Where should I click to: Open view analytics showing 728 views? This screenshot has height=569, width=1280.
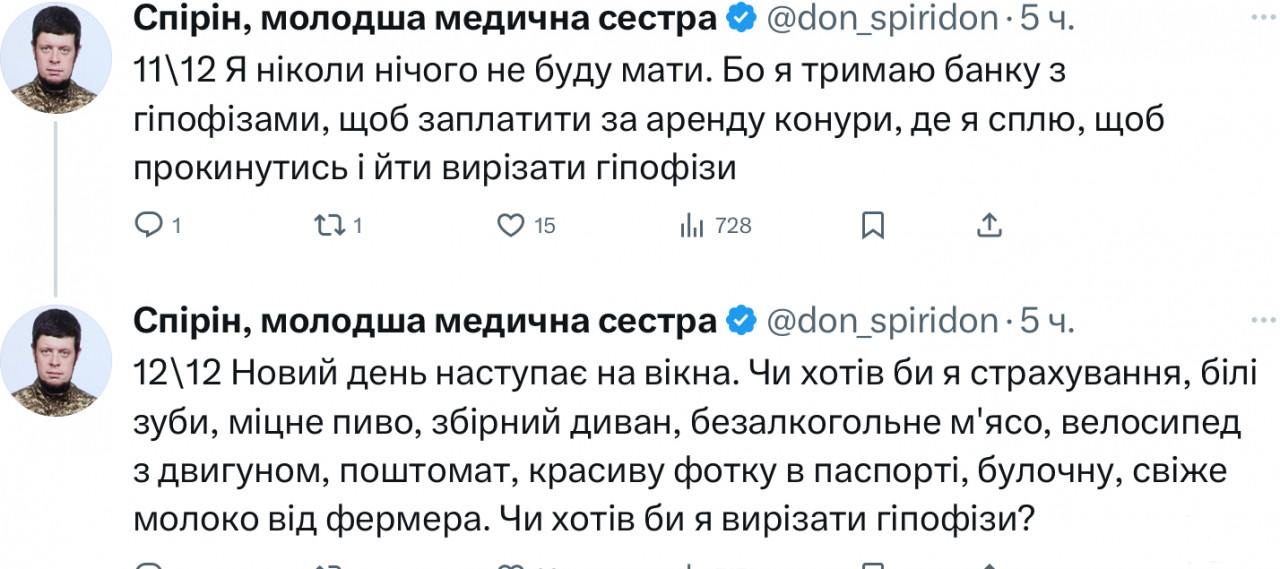pyautogui.click(x=693, y=226)
